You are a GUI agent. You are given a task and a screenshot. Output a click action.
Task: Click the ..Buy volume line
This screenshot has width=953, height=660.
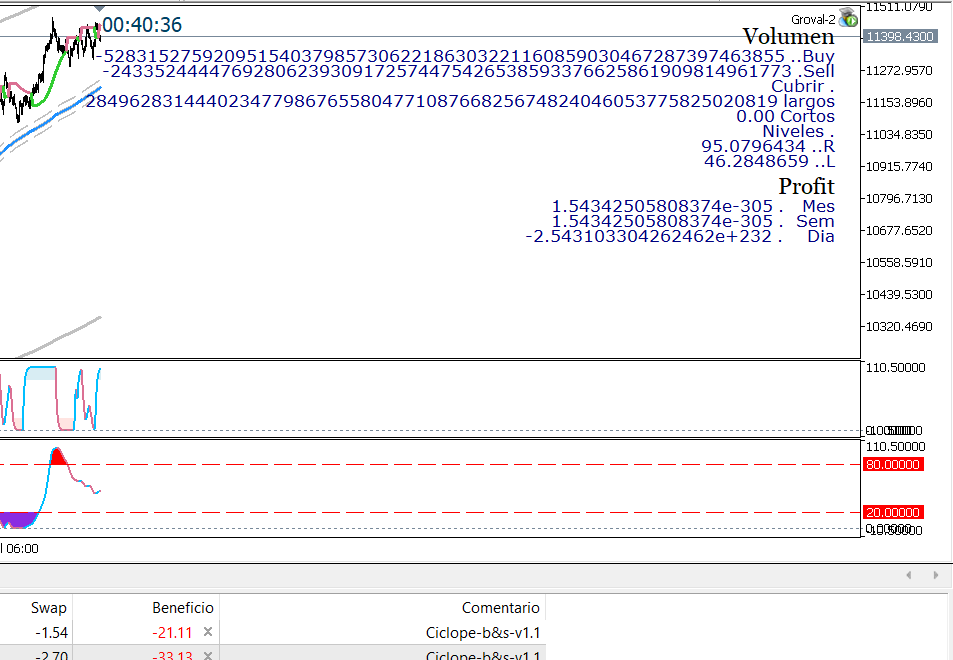click(x=465, y=57)
